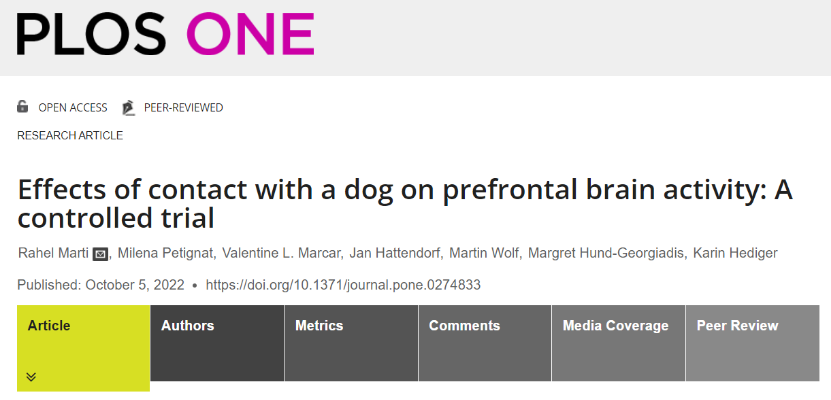Click the open access lock icon
The image size is (831, 400).
(23, 107)
